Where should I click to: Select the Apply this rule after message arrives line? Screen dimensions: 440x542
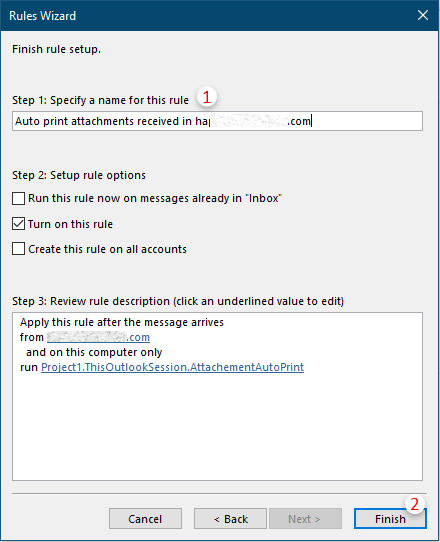click(122, 322)
